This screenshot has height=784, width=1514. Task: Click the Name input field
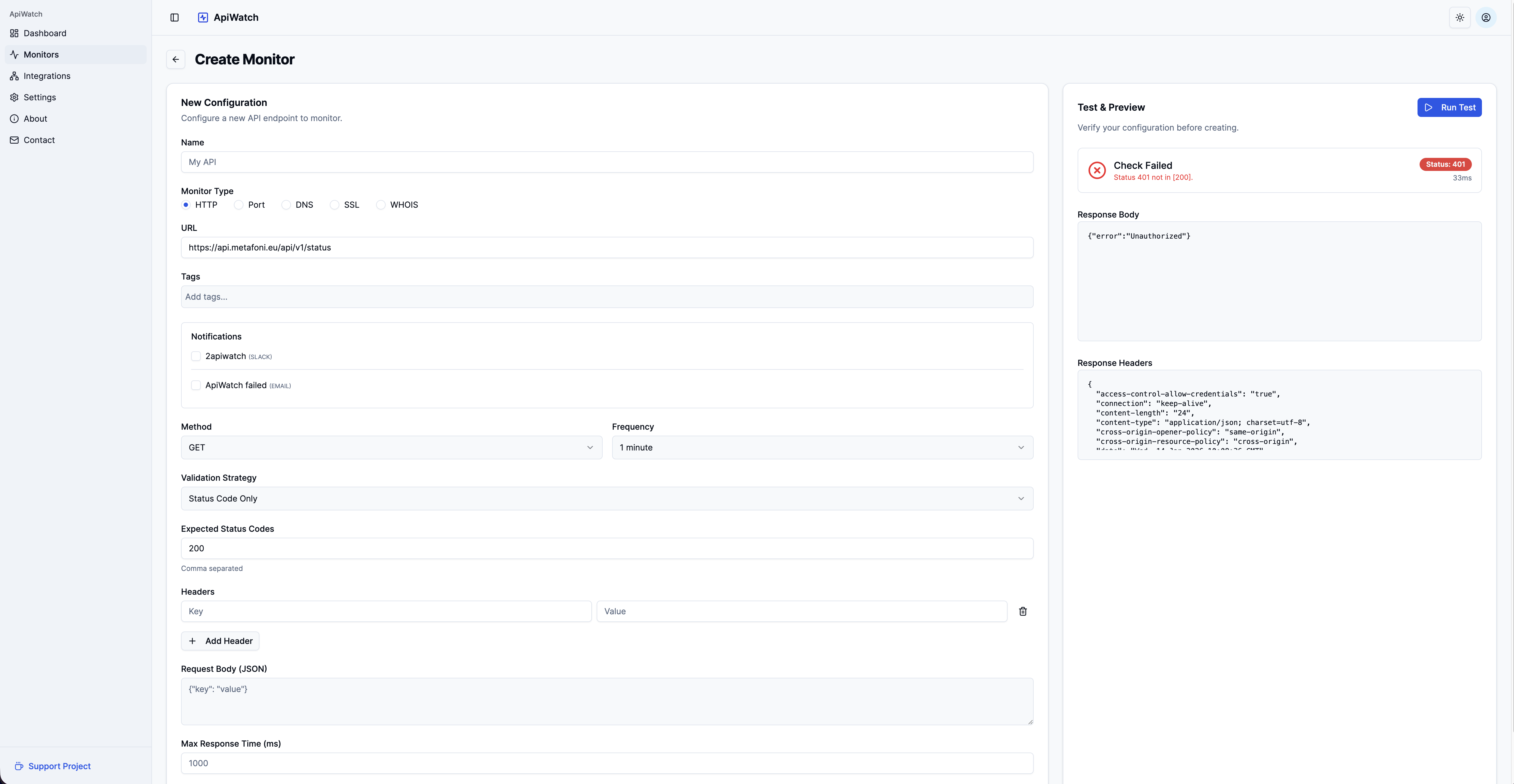(606, 162)
